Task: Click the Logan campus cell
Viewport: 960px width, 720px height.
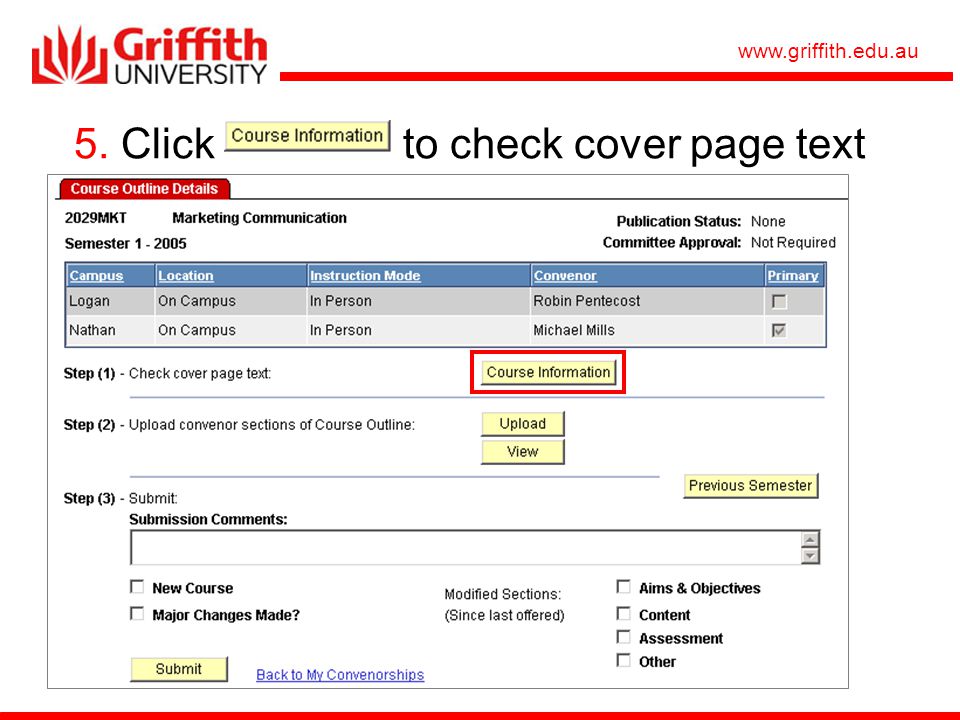Action: [89, 301]
